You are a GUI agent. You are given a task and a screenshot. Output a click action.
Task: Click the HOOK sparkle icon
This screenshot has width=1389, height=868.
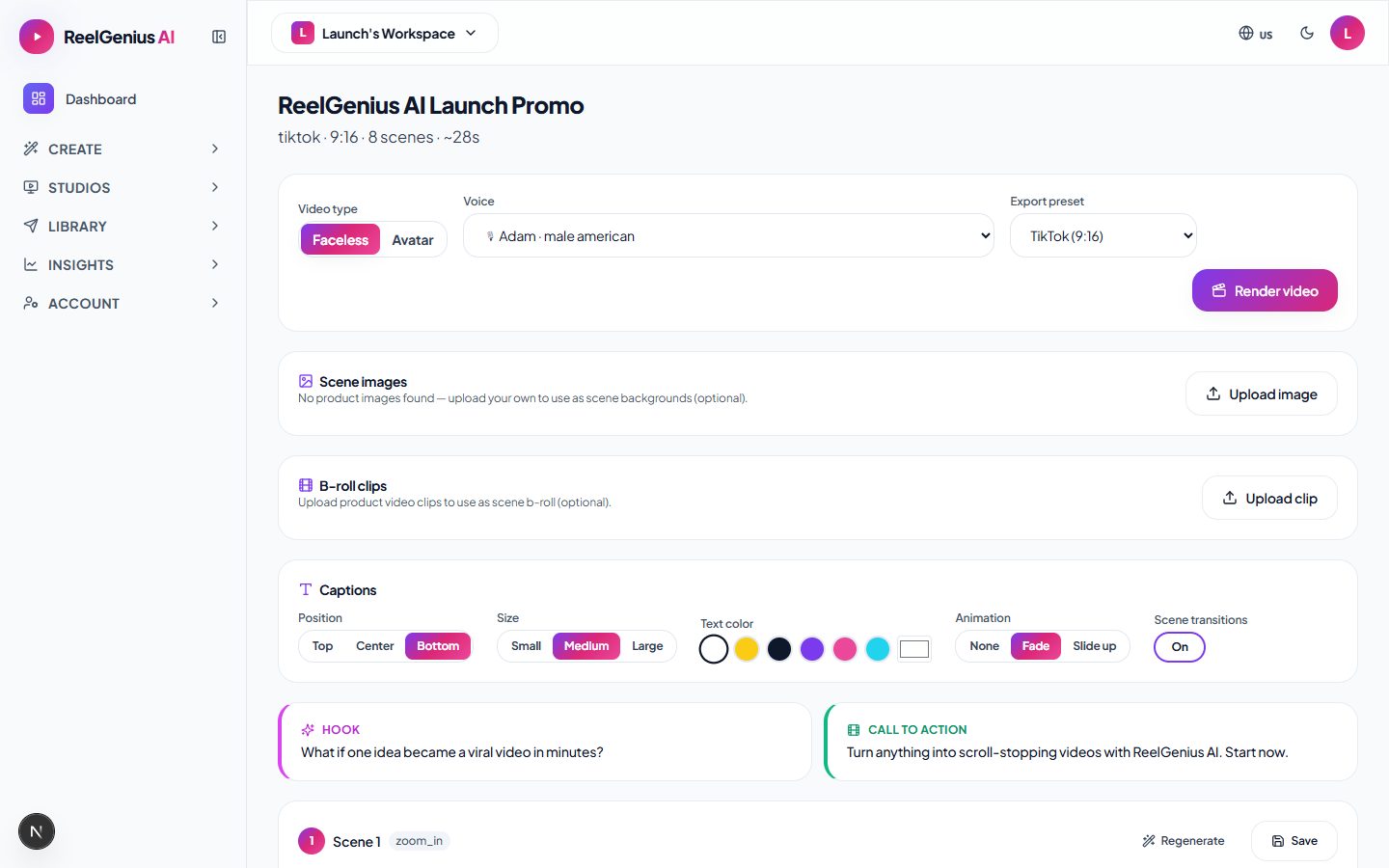(x=308, y=730)
